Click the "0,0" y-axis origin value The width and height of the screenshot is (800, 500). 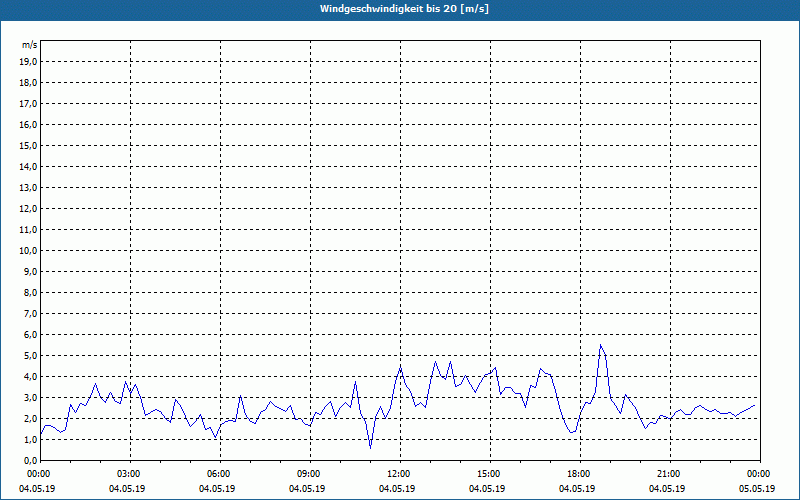coord(30,460)
